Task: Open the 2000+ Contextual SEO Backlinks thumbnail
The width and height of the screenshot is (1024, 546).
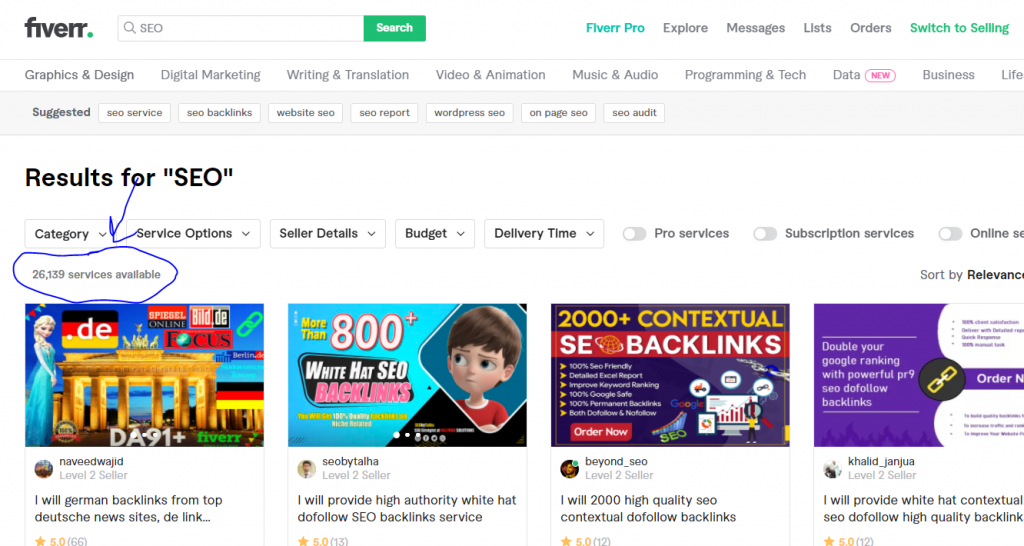Action: pos(670,375)
